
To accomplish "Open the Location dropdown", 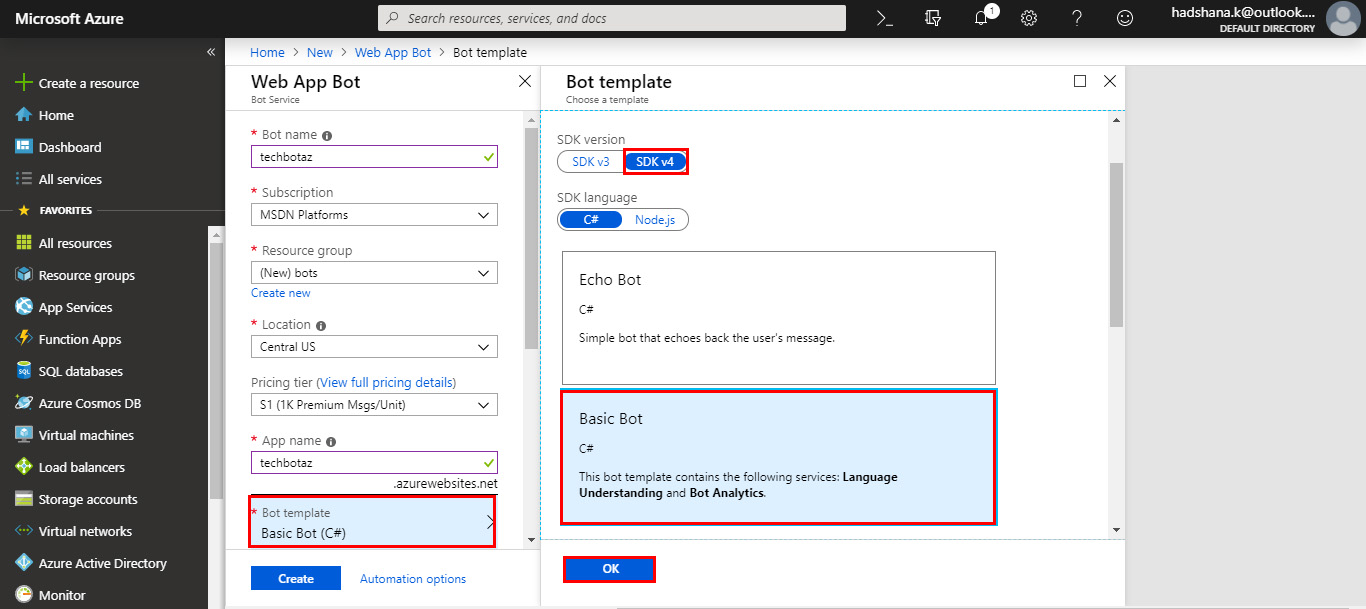I will pos(374,347).
